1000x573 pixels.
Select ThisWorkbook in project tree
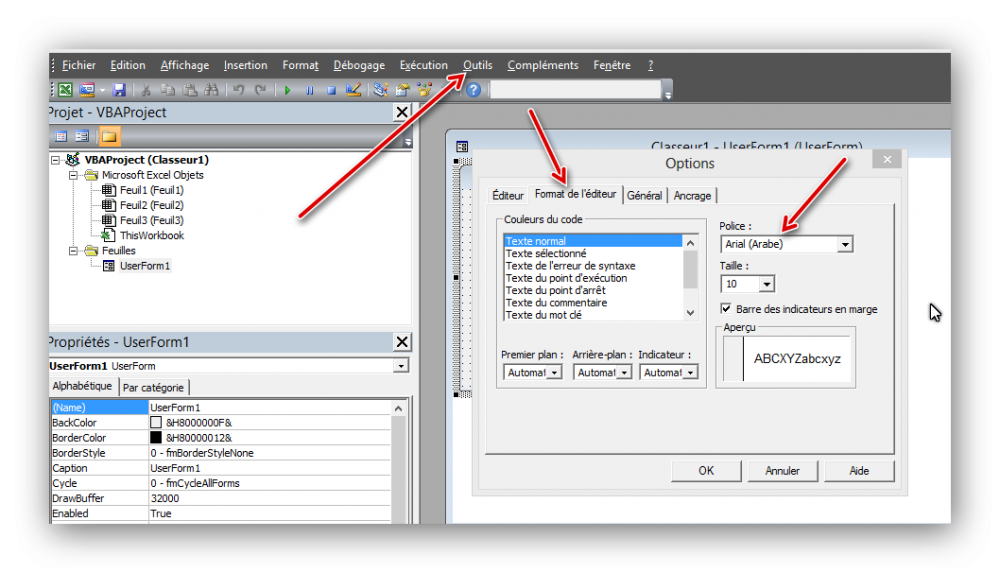point(152,236)
